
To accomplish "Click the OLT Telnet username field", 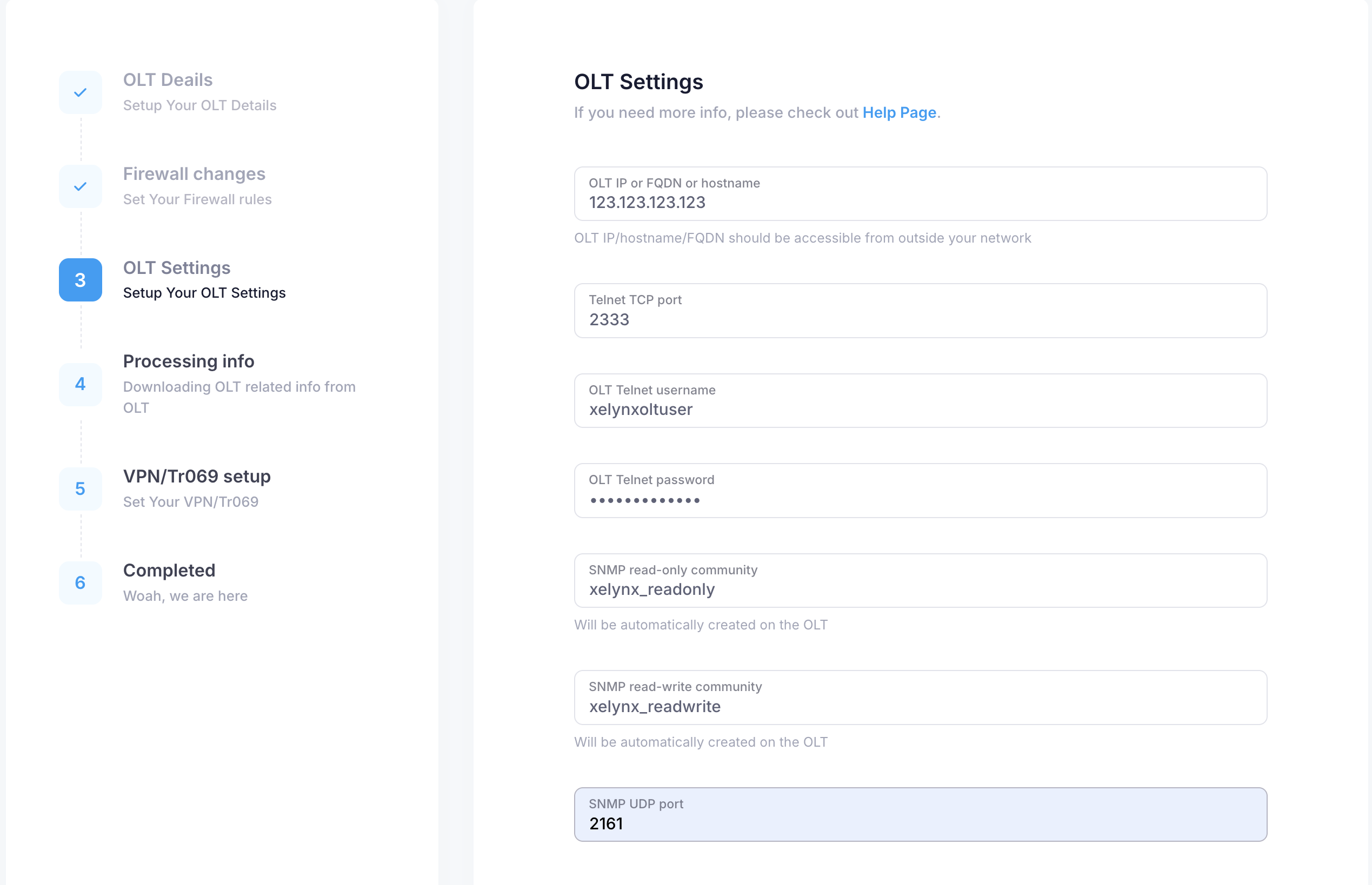I will (920, 401).
